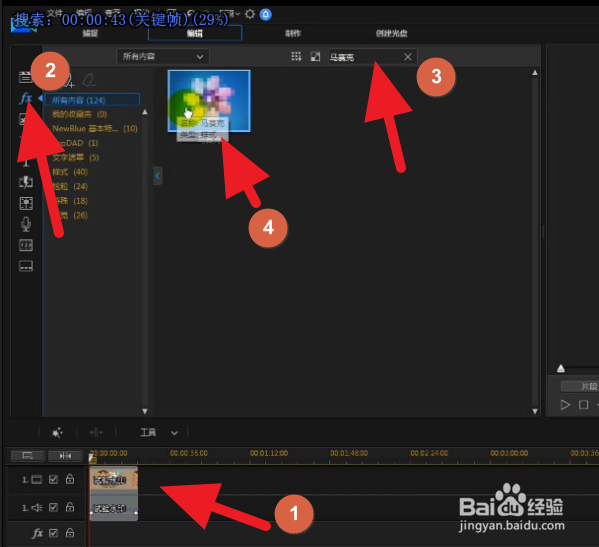Open the Audio Mixing Room sidebar icon
The width and height of the screenshot is (599, 547).
coord(26,203)
